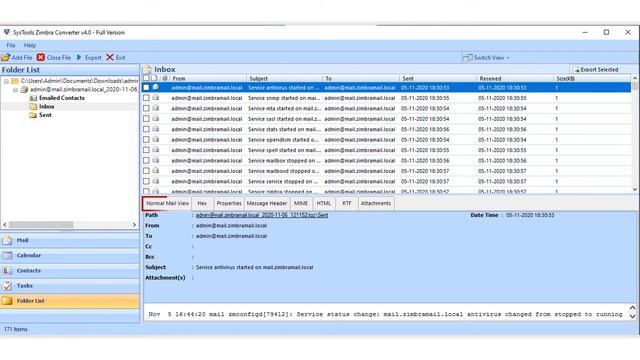Open the Switch View dropdown
640x360 pixels.
[x=486, y=58]
